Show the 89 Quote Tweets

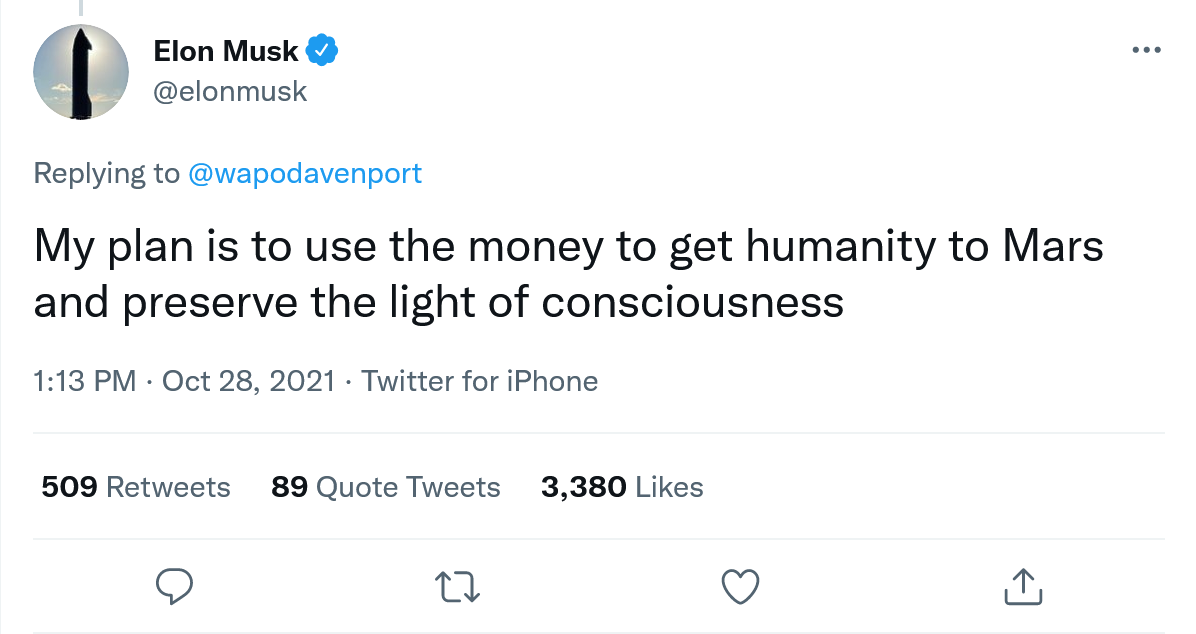coord(386,487)
